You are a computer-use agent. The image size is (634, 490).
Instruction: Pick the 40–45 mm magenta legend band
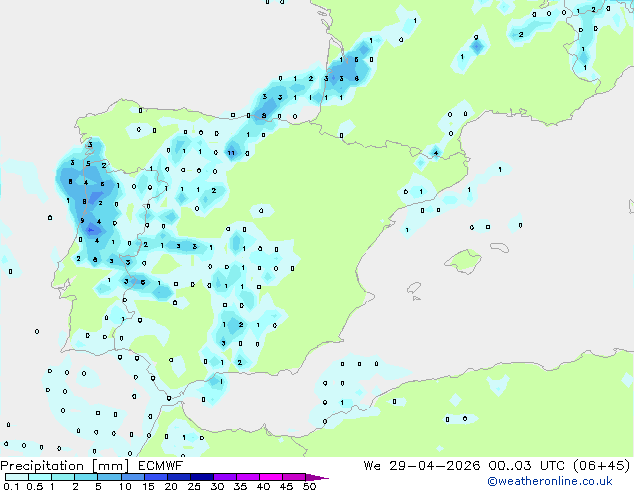[x=271, y=477]
